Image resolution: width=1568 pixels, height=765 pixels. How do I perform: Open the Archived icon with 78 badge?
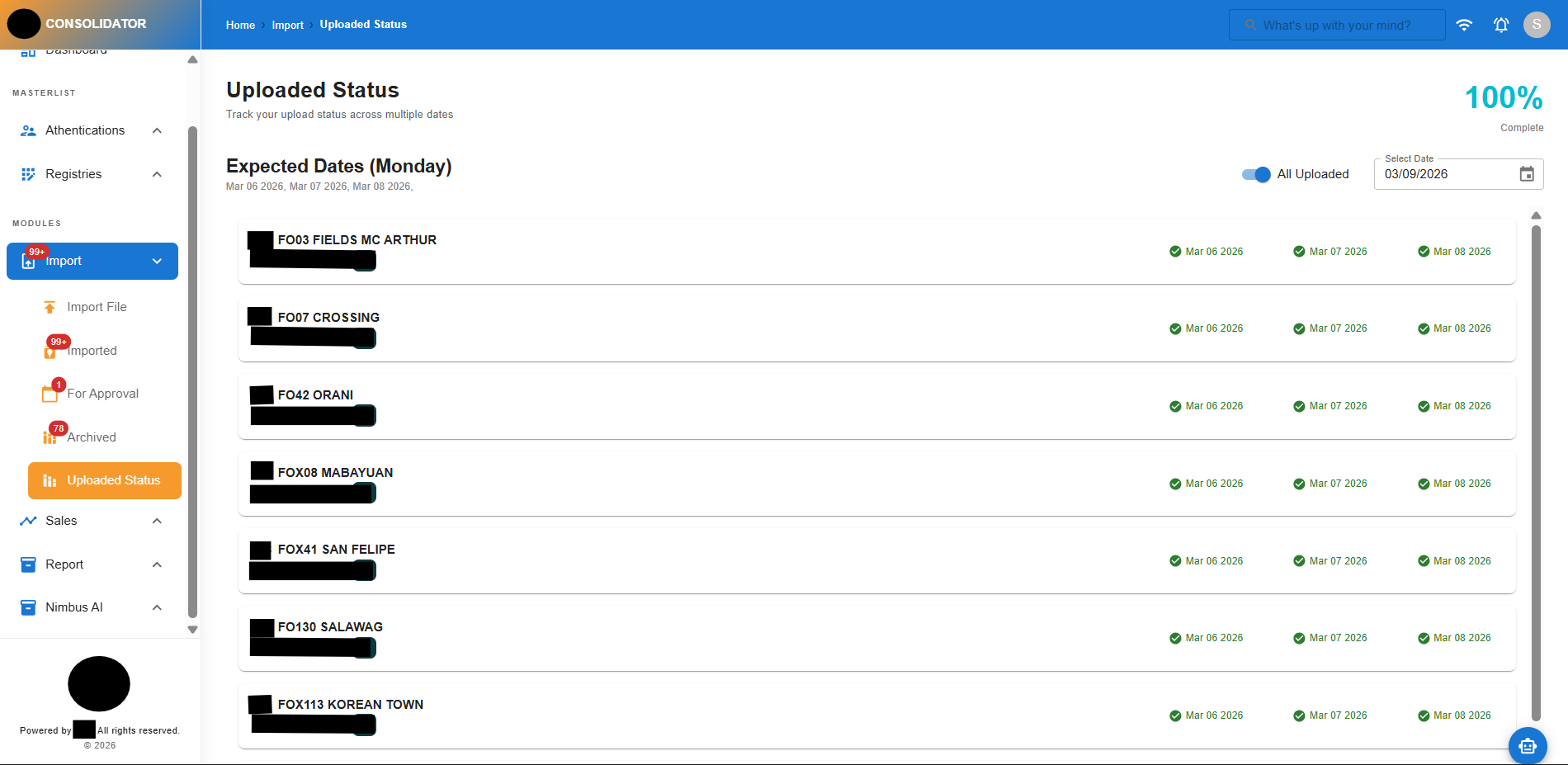coord(51,437)
